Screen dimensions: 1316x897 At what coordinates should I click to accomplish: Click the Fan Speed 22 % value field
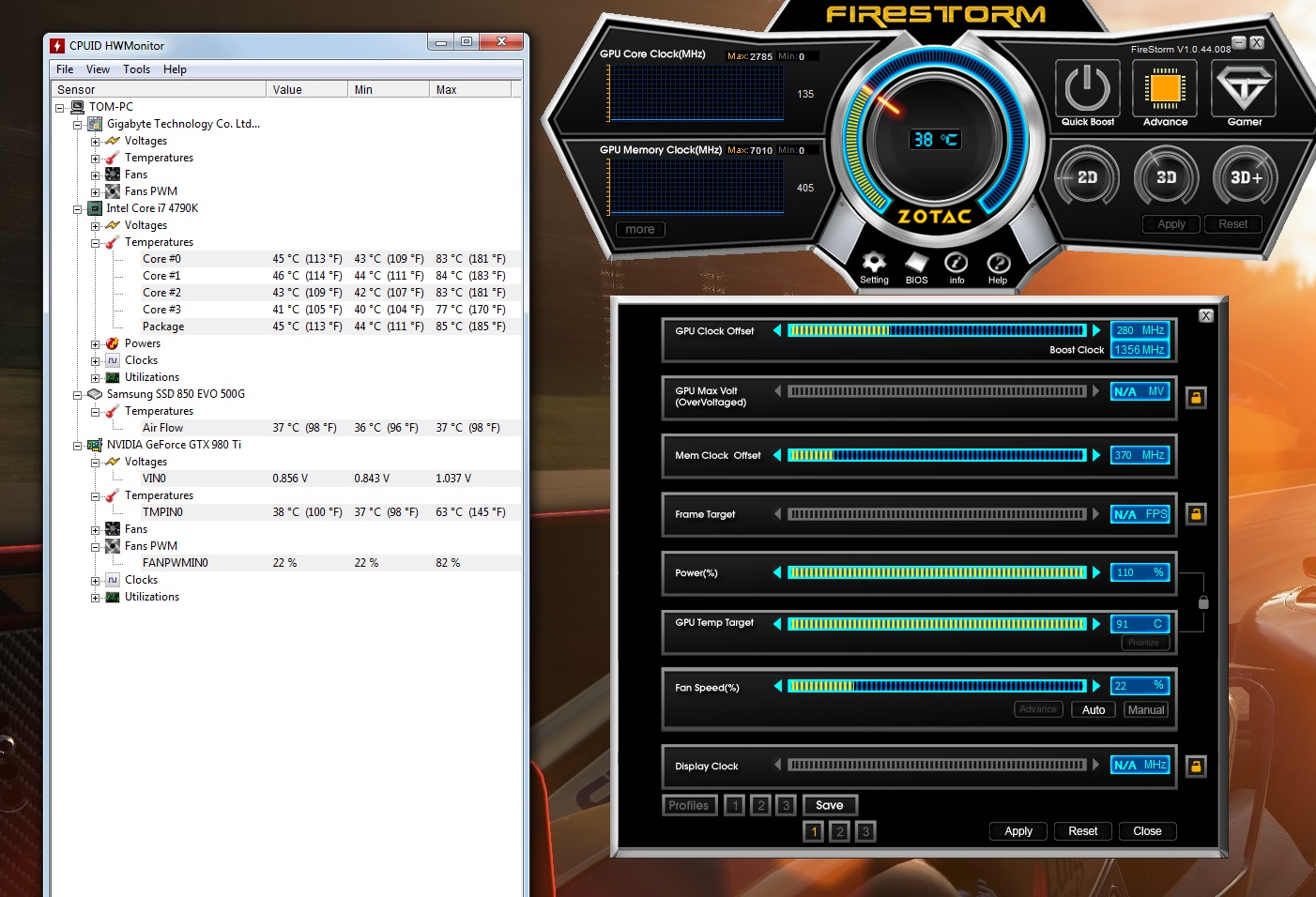pyautogui.click(x=1140, y=686)
